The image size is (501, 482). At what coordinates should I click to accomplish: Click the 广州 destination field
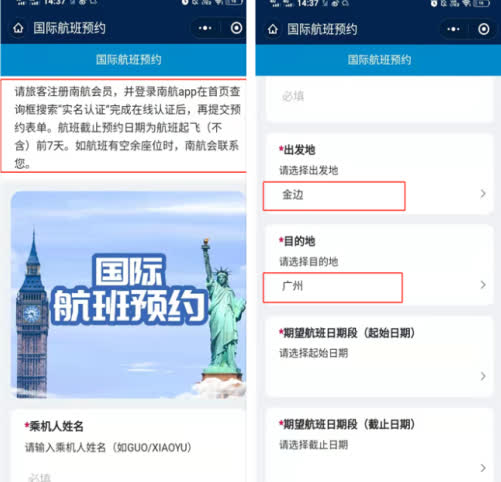333,287
